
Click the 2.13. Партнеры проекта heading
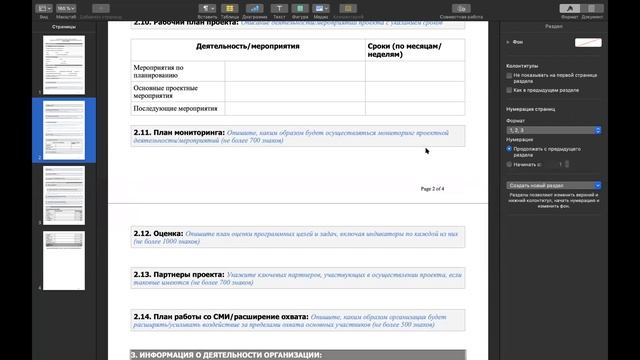point(179,275)
